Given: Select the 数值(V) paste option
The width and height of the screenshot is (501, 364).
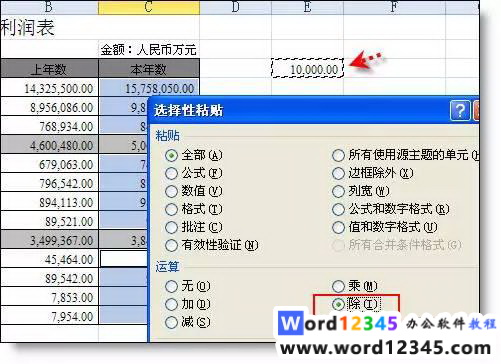Looking at the screenshot, I should click(193, 191).
